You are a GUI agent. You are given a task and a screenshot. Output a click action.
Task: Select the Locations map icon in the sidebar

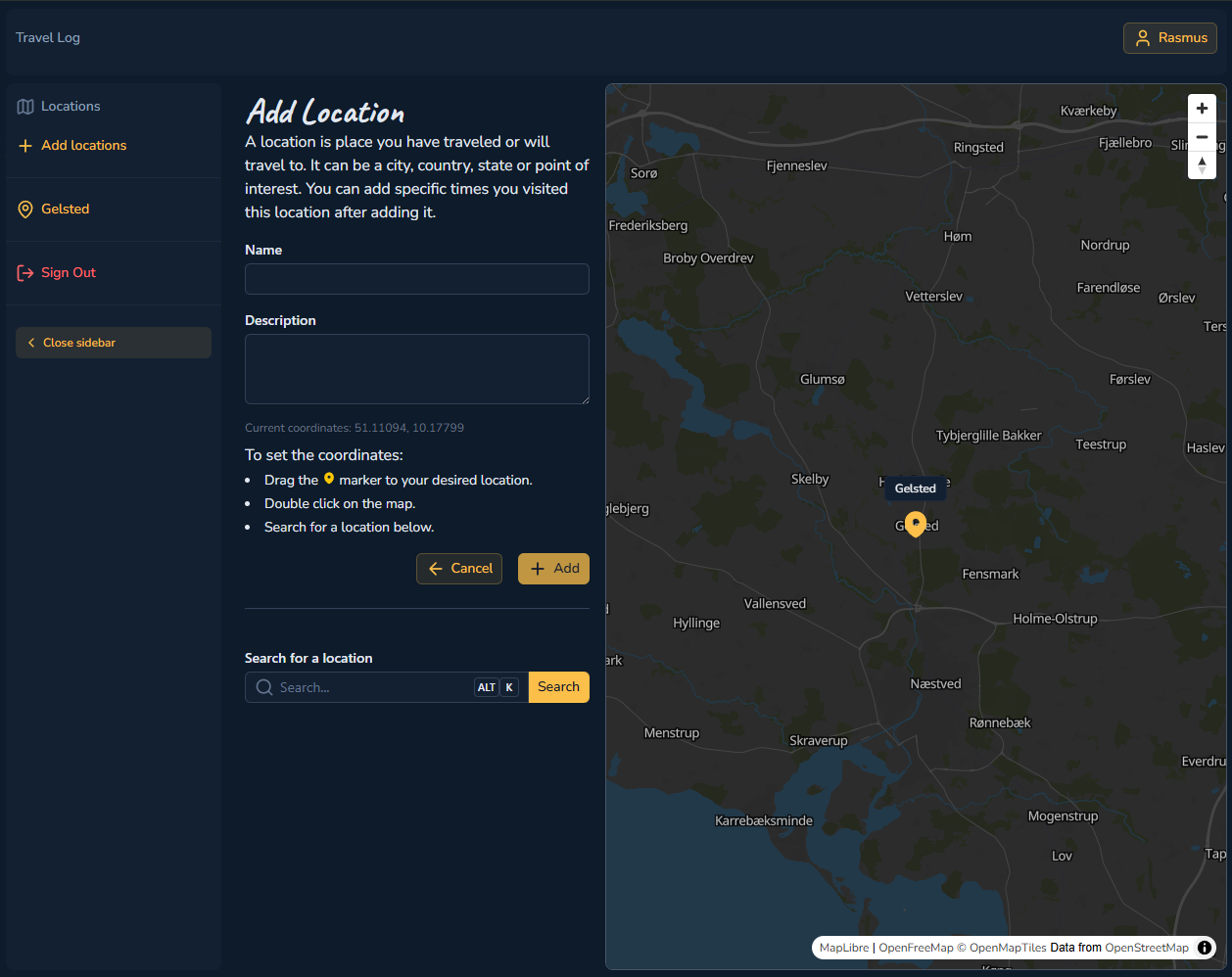click(x=25, y=106)
